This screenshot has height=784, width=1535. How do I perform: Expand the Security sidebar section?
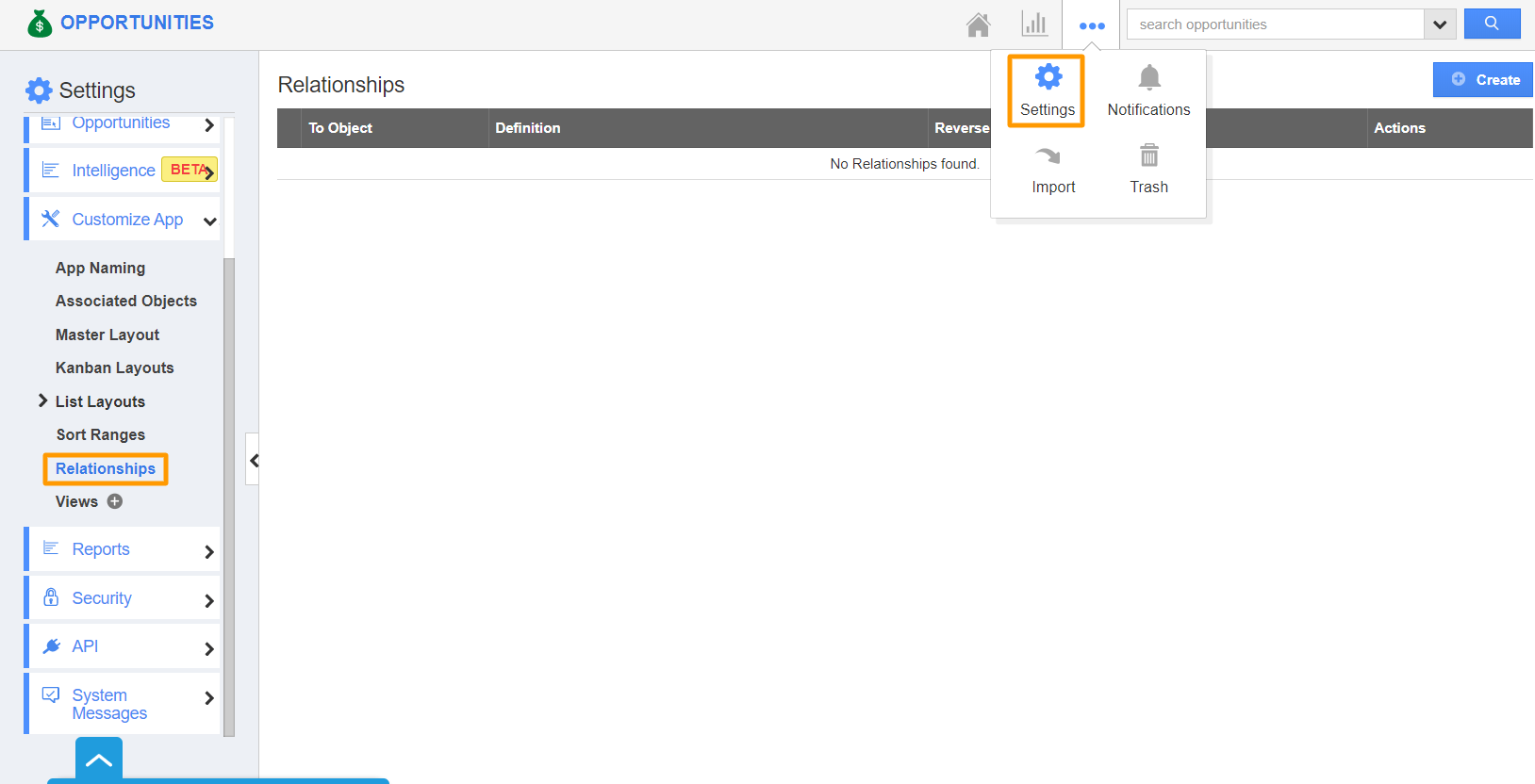pyautogui.click(x=123, y=598)
